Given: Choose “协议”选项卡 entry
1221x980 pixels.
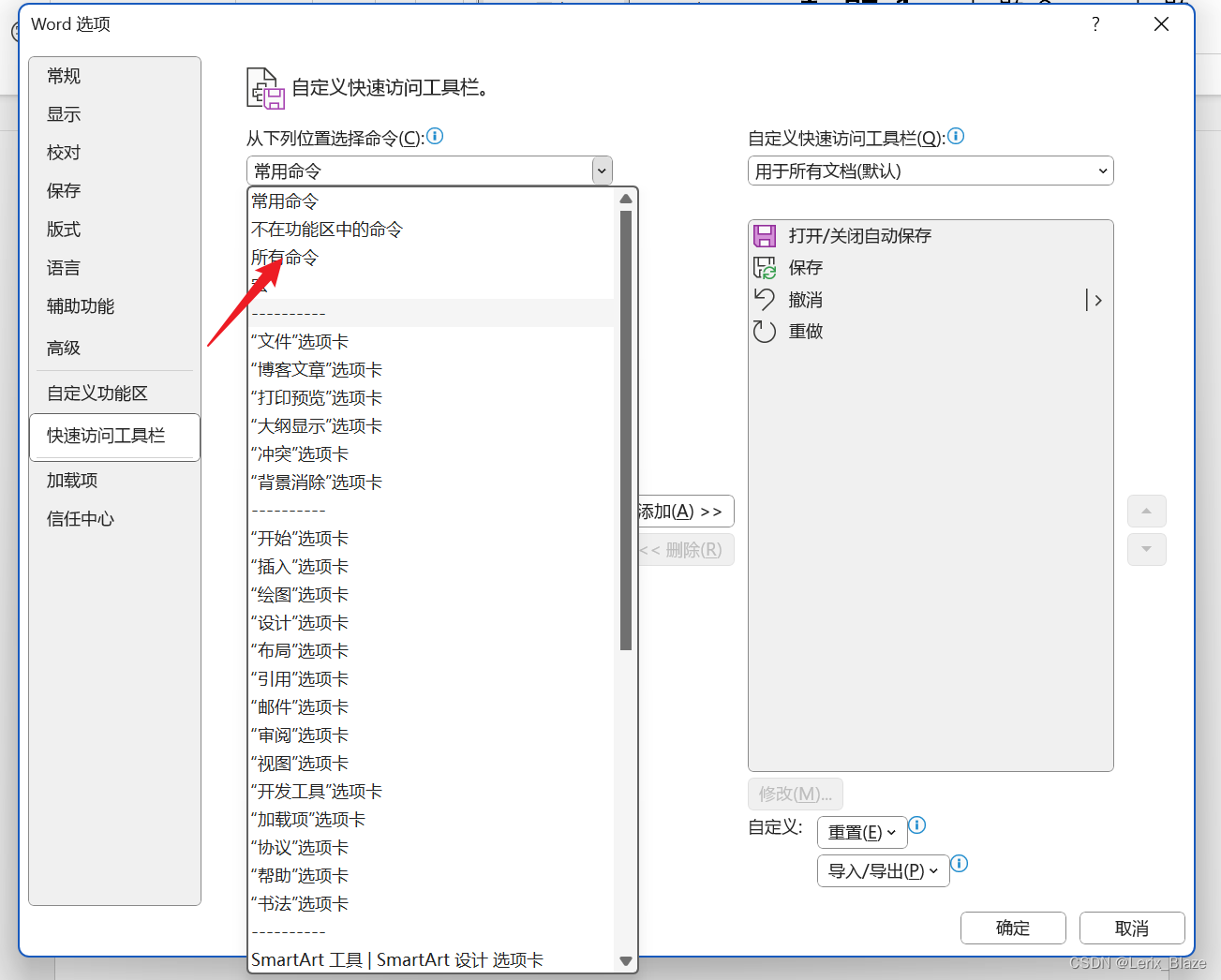Looking at the screenshot, I should click(x=432, y=848).
